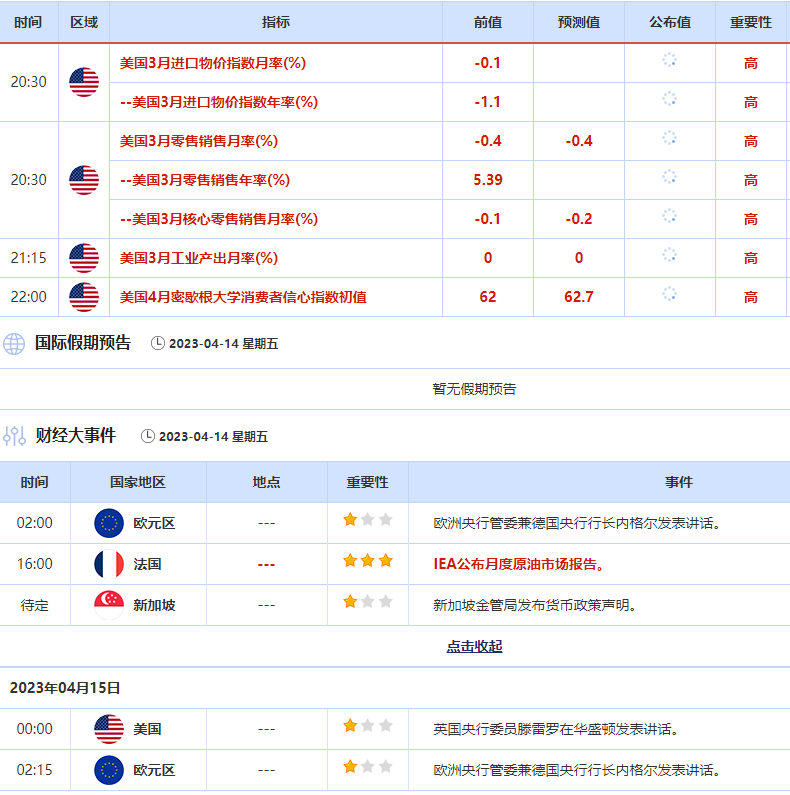
Task: Click the Singapore flag icon
Action: pyautogui.click(x=108, y=605)
